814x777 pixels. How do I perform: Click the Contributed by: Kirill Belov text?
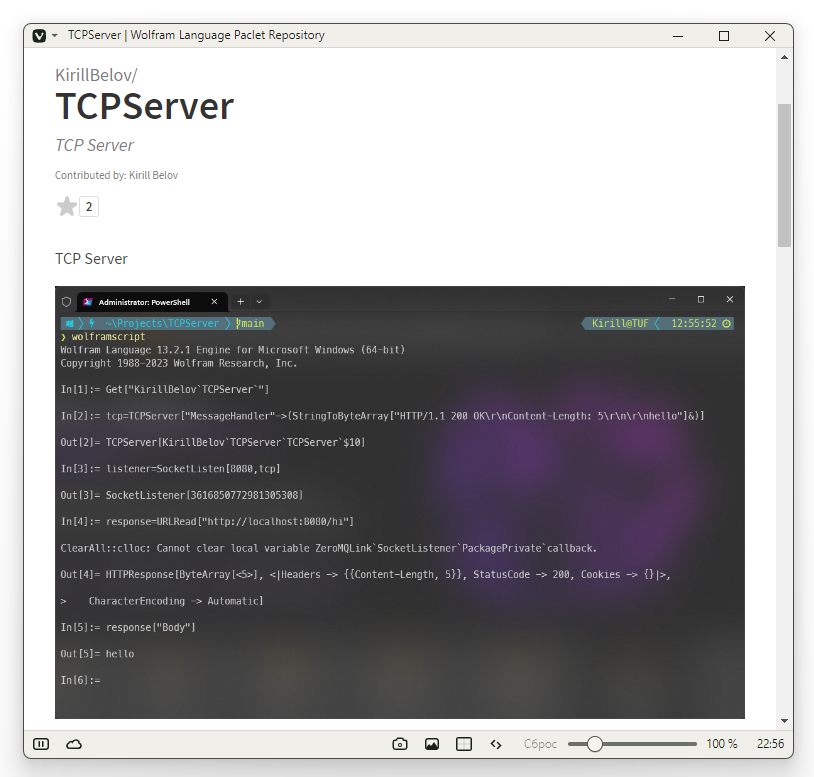click(116, 175)
